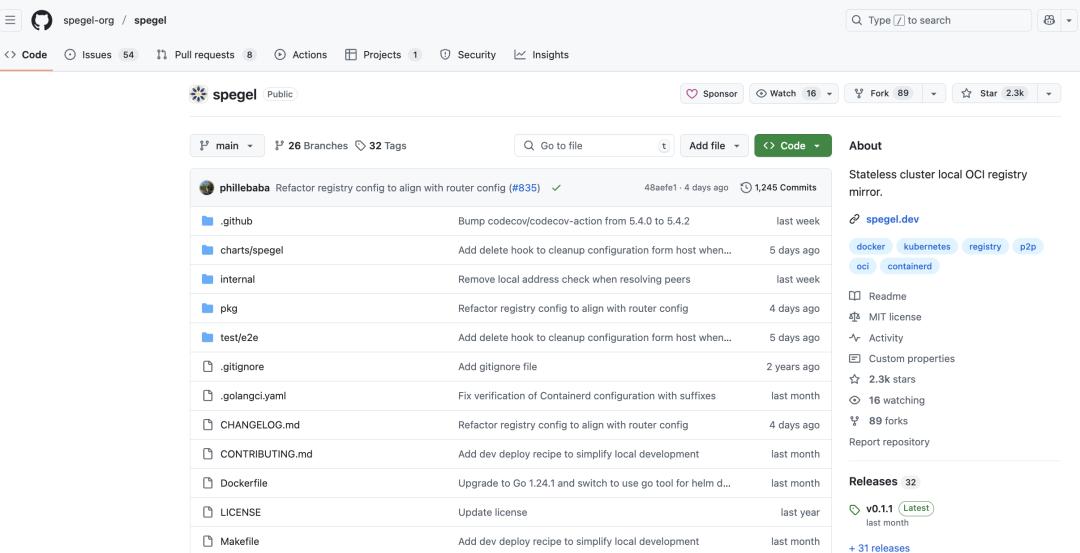Image resolution: width=1080 pixels, height=553 pixels.
Task: Open the .github folder icon
Action: (207, 221)
